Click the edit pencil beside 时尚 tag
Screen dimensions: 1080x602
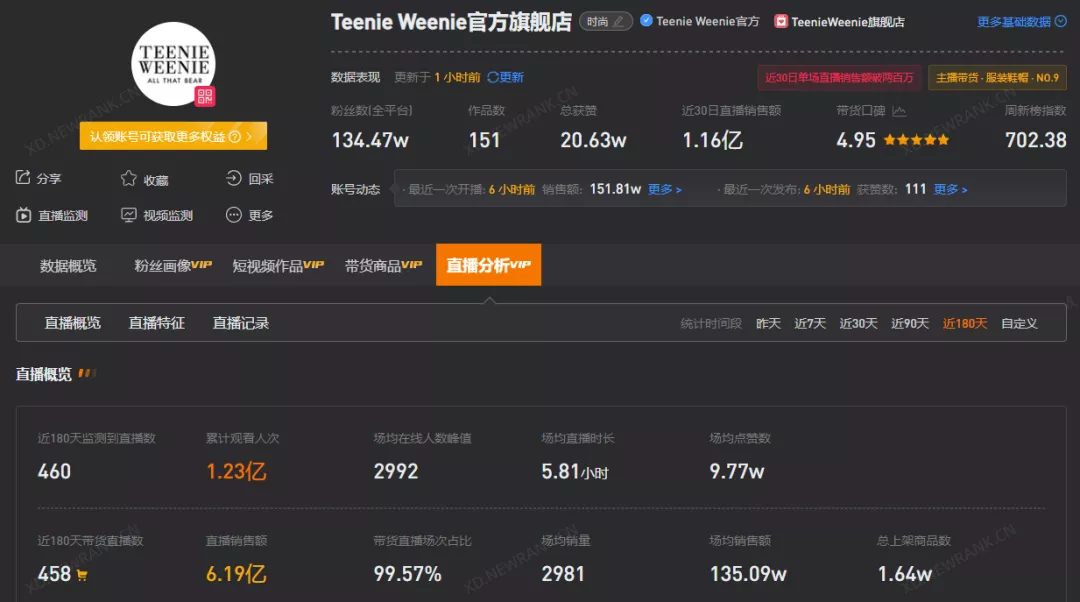(x=619, y=21)
